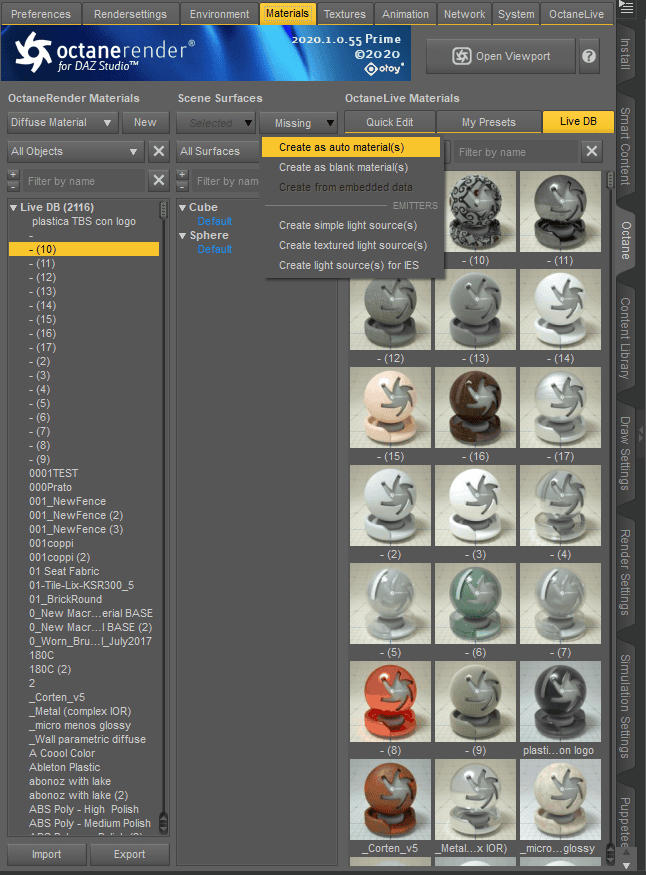
Task: Select the - (11) material thumbnail
Action: [560, 211]
